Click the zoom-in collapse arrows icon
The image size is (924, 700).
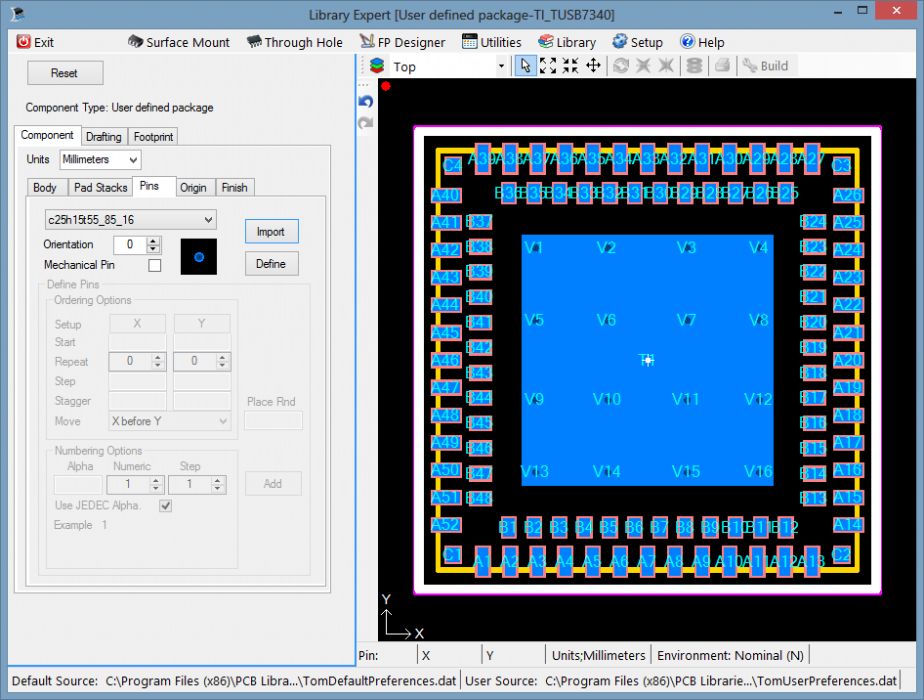pos(570,66)
